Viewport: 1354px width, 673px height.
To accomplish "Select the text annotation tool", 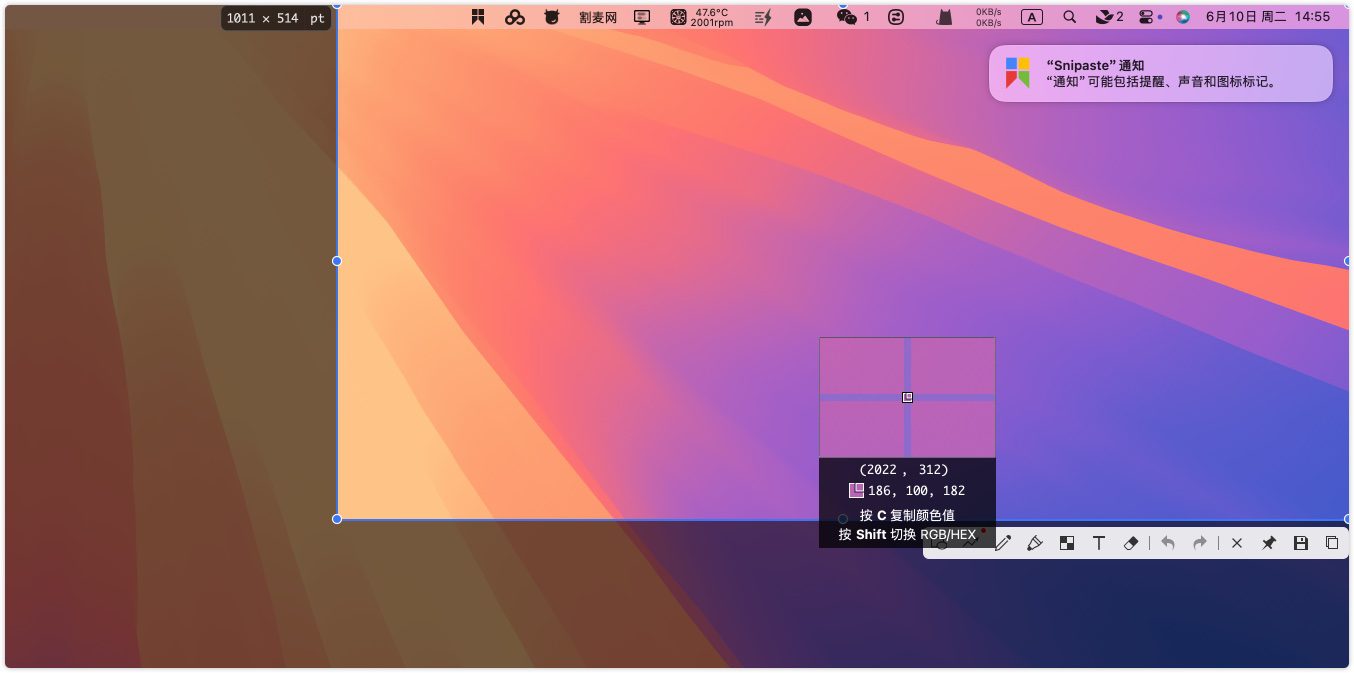I will (x=1098, y=543).
